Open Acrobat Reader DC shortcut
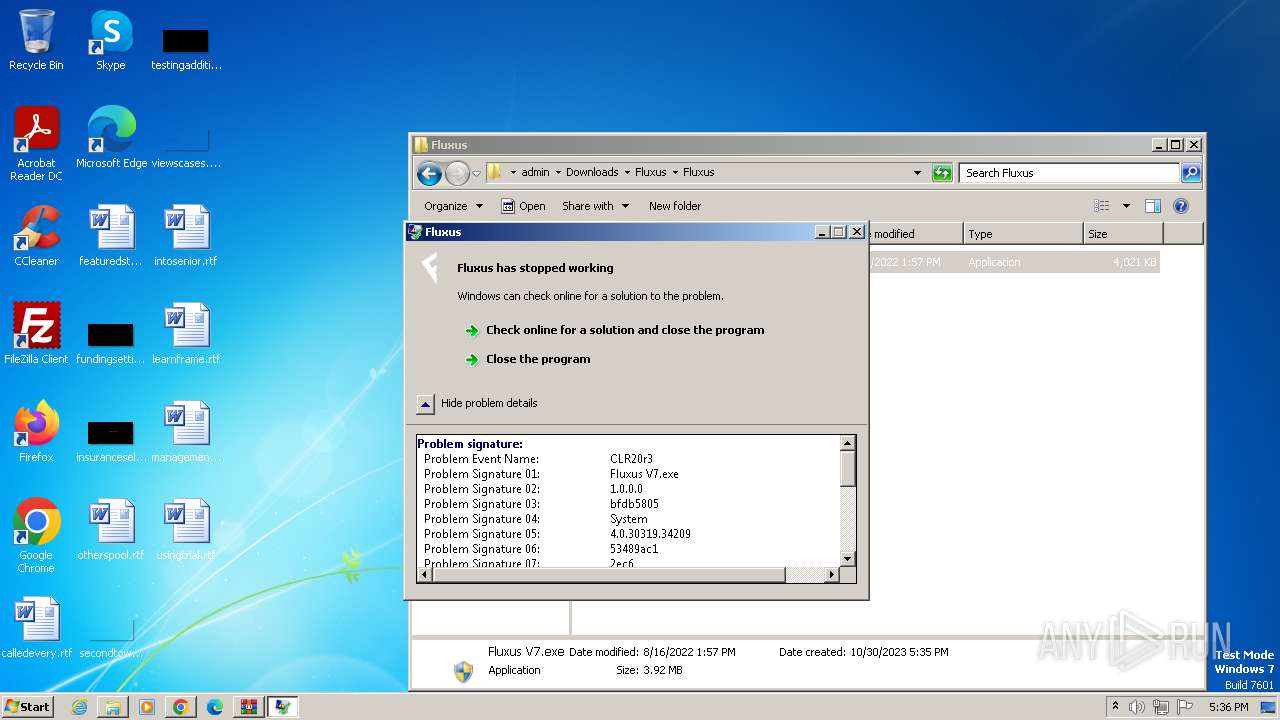Screen dimensions: 1280x720 [x=36, y=144]
